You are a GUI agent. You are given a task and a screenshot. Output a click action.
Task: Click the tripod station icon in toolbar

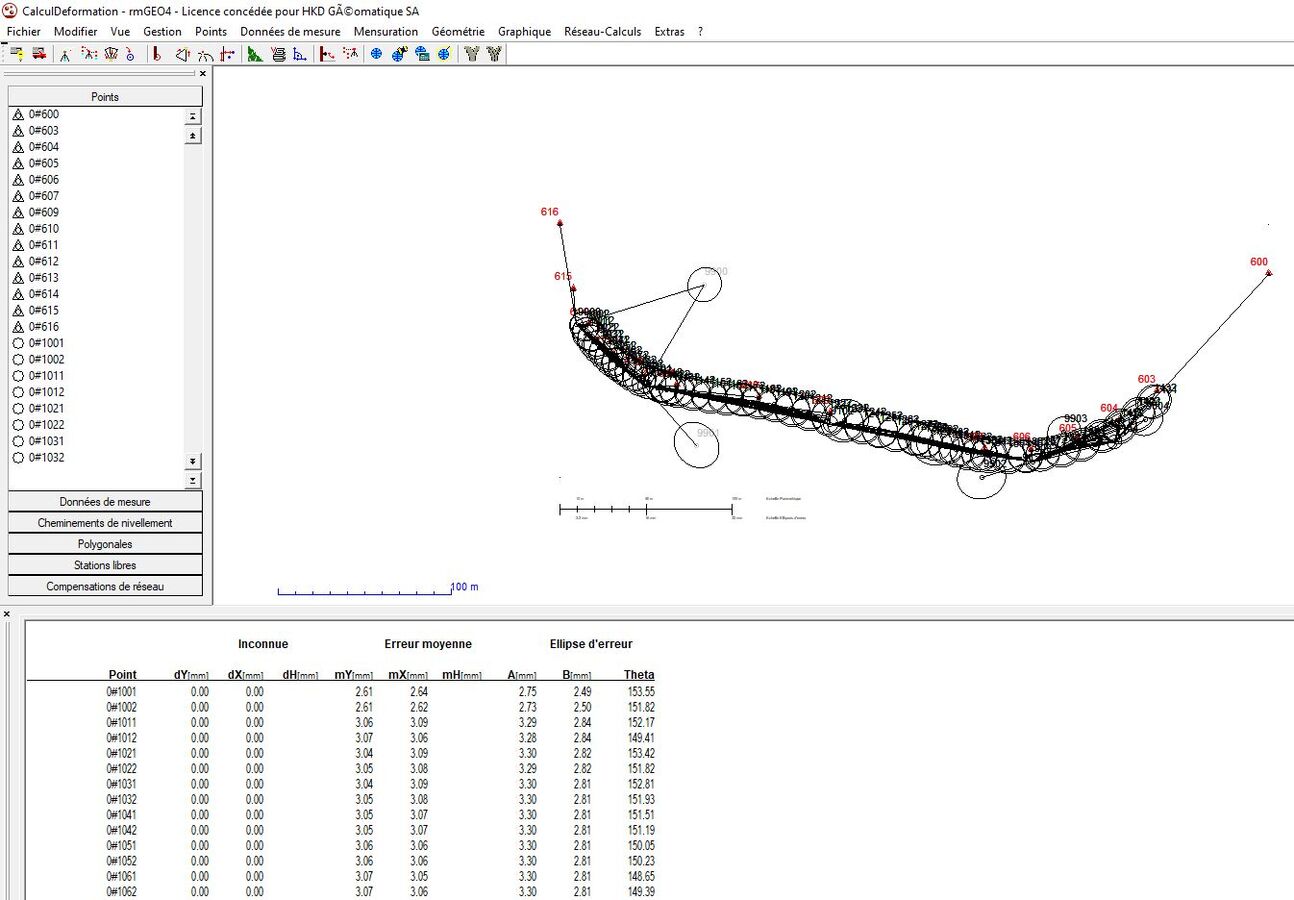click(x=64, y=54)
